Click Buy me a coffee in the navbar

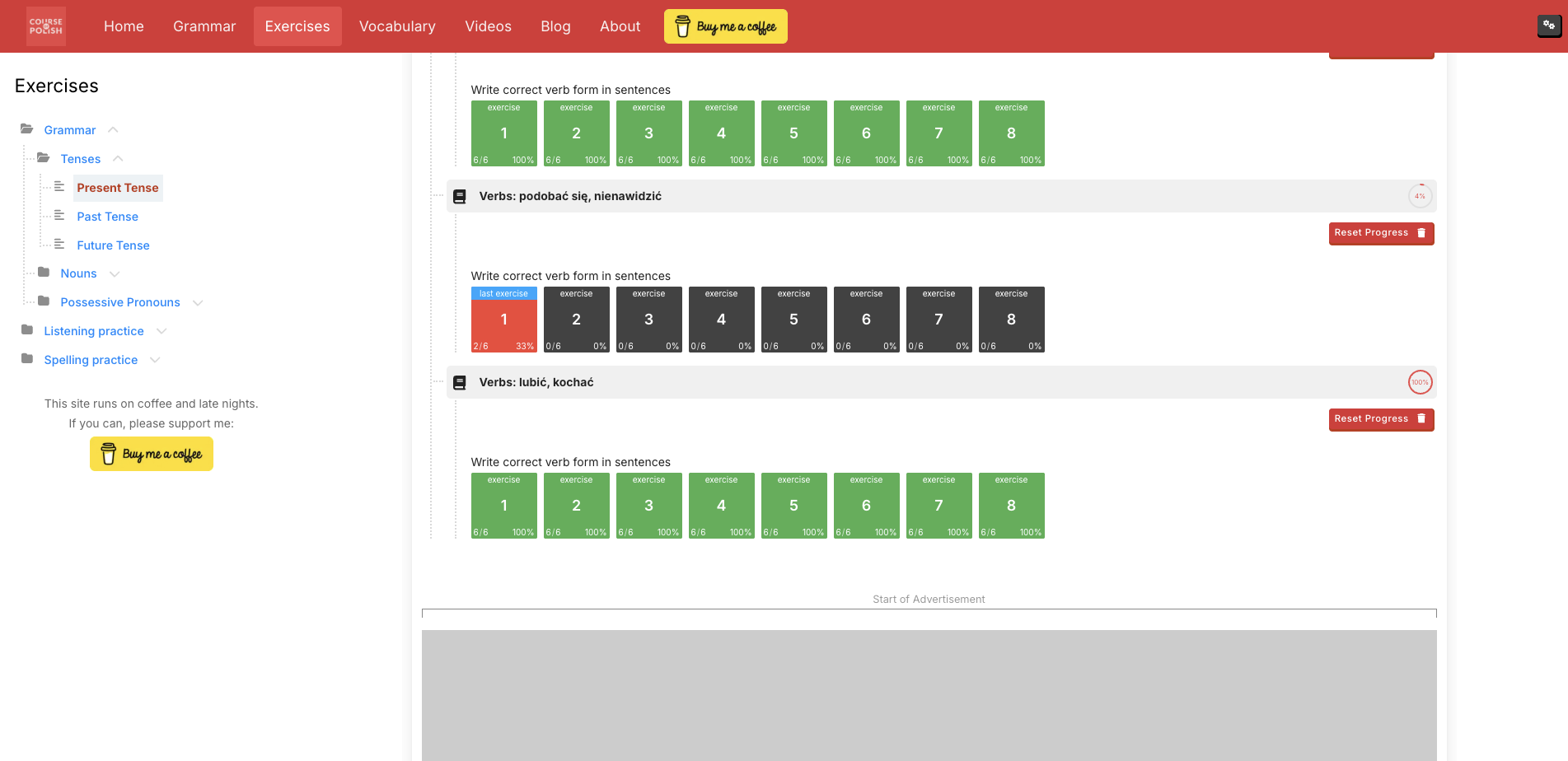point(726,26)
